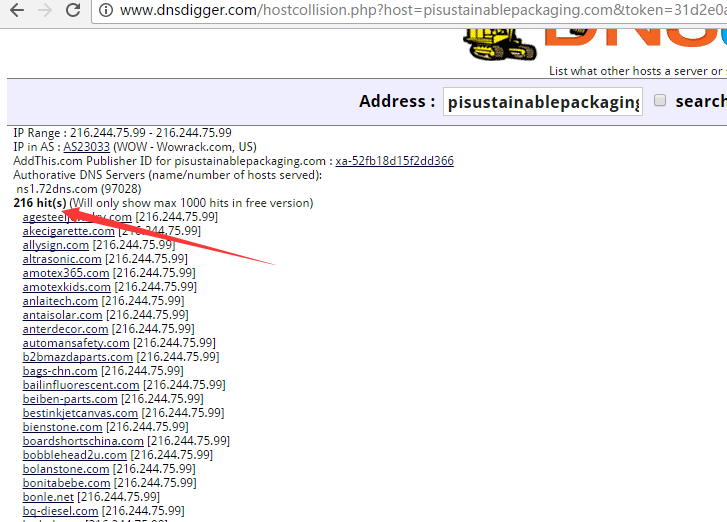Click the Address input field
Screen dimensions: 727x522
tap(542, 102)
